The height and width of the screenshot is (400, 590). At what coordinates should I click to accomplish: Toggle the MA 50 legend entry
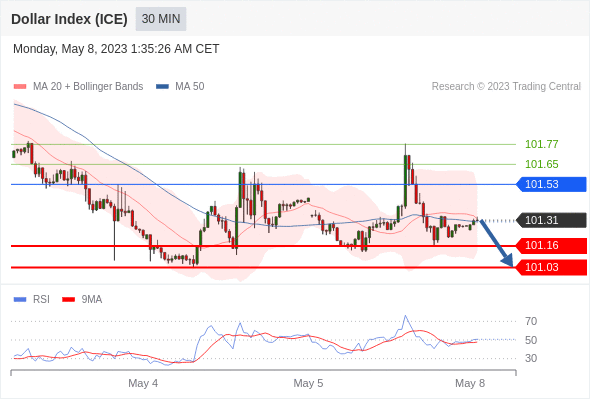[x=180, y=87]
